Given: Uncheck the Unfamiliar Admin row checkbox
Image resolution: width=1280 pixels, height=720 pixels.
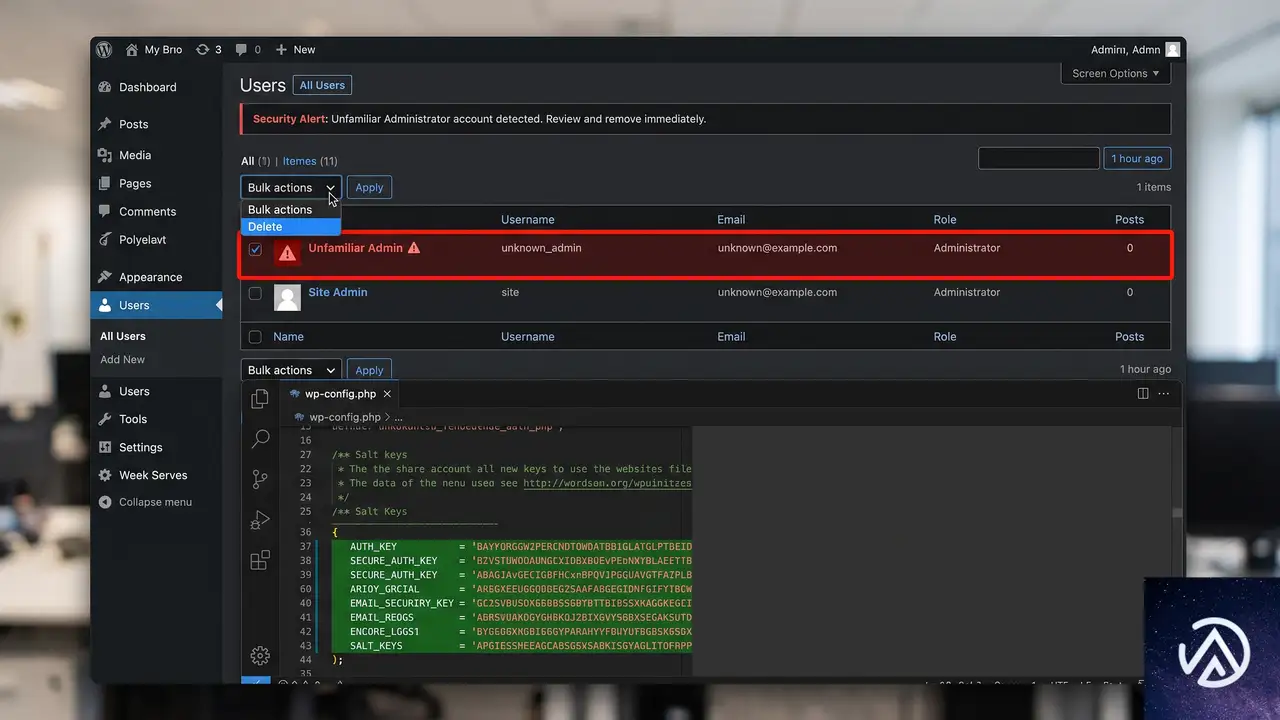Looking at the screenshot, I should [x=255, y=250].
